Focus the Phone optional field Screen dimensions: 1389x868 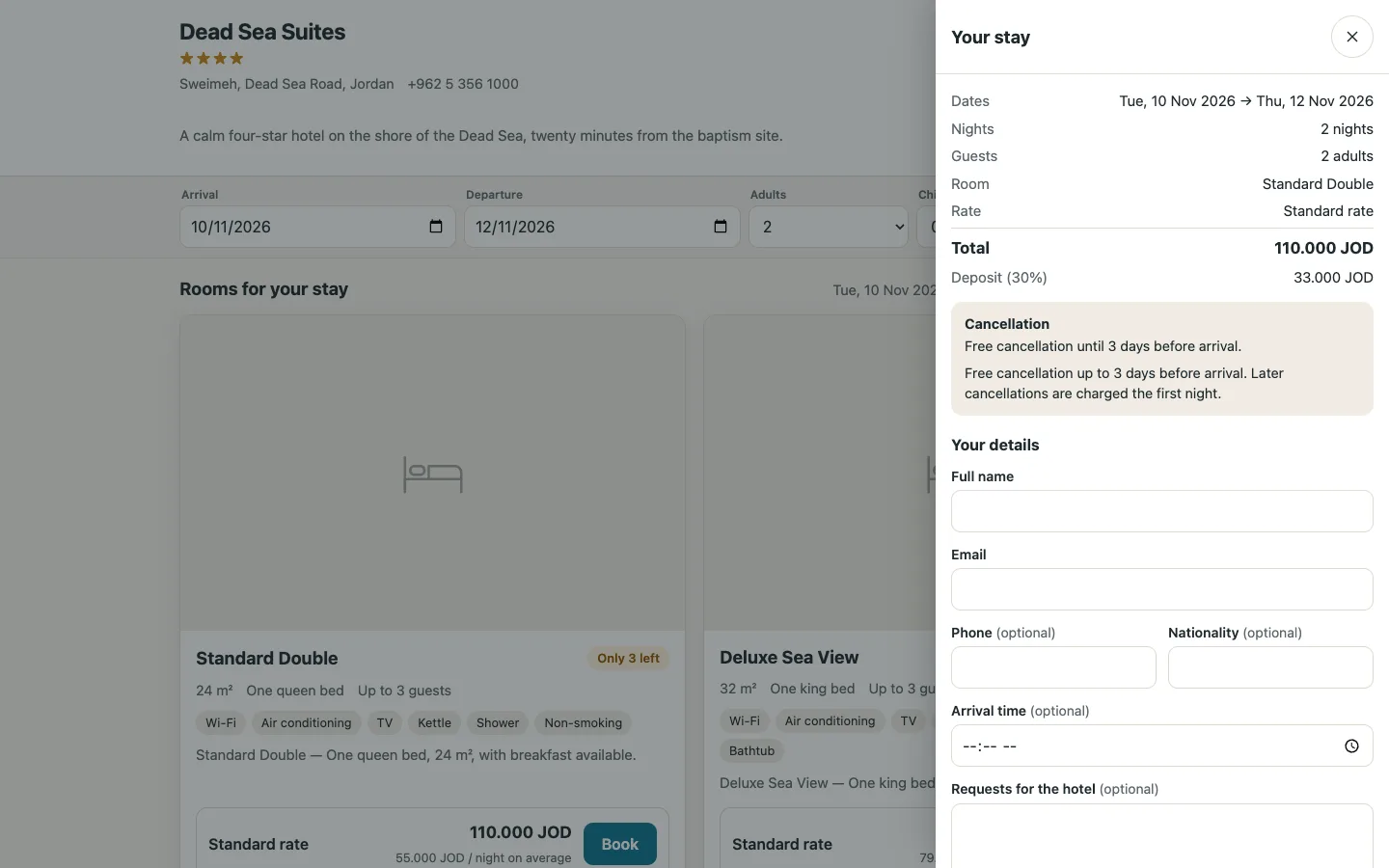pyautogui.click(x=1053, y=667)
